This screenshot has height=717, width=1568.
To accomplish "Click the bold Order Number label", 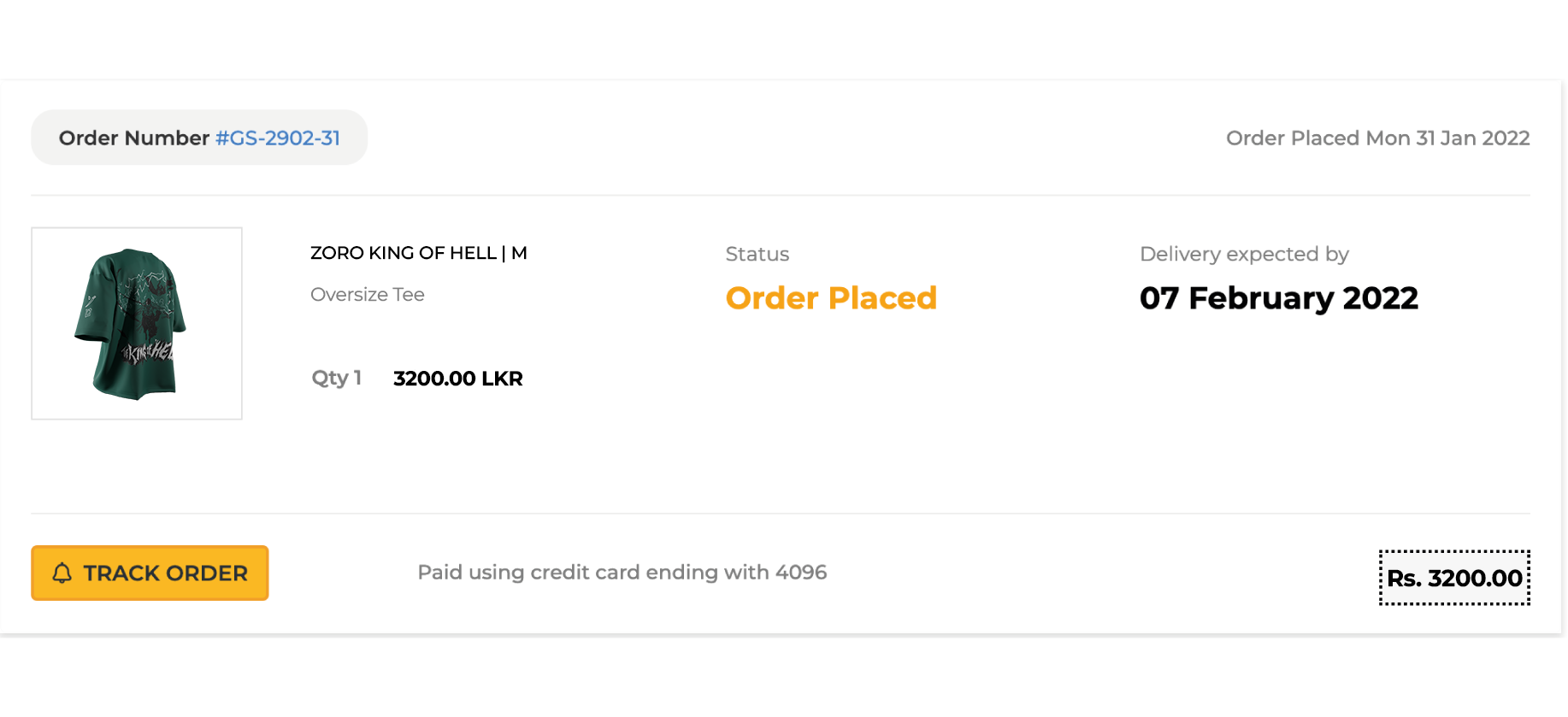I will (134, 138).
